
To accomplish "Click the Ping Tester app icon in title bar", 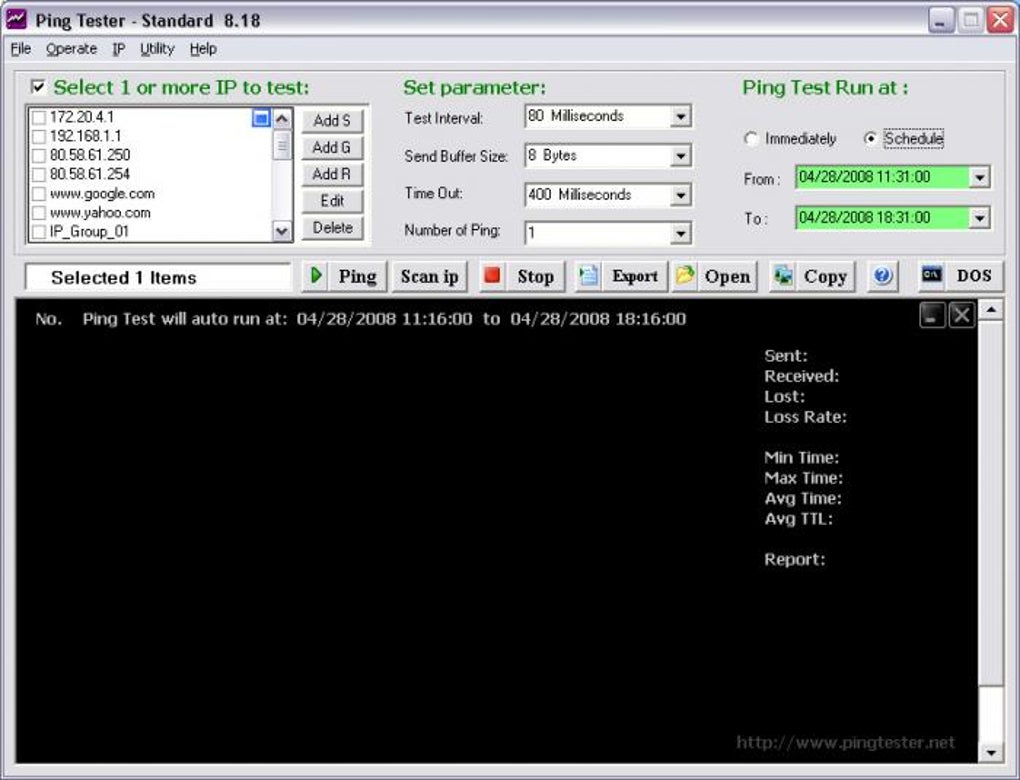I will pyautogui.click(x=15, y=20).
